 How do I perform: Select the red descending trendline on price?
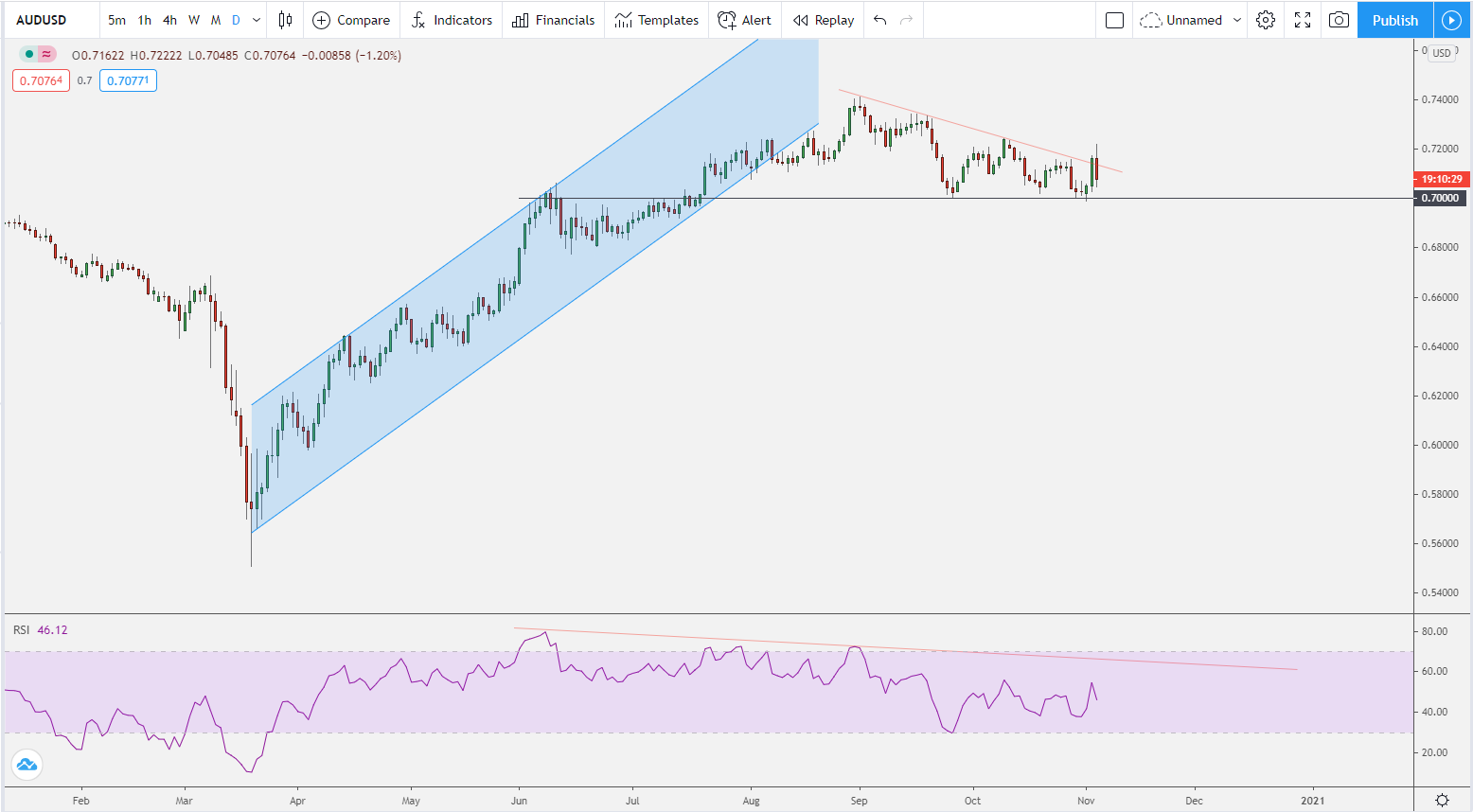point(980,131)
